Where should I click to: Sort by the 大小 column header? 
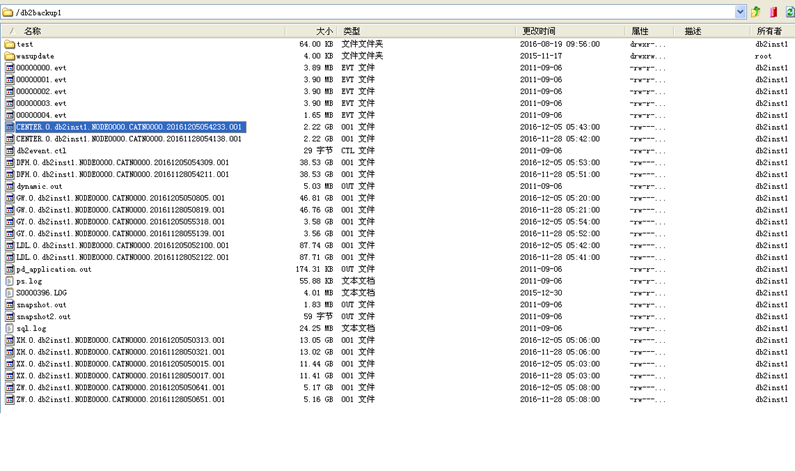(324, 31)
